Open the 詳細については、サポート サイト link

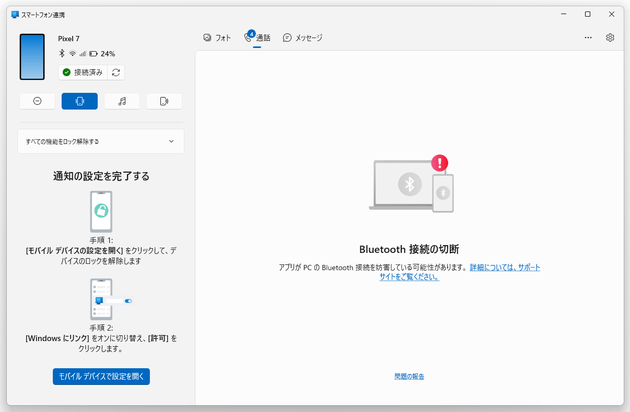pyautogui.click(x=504, y=268)
